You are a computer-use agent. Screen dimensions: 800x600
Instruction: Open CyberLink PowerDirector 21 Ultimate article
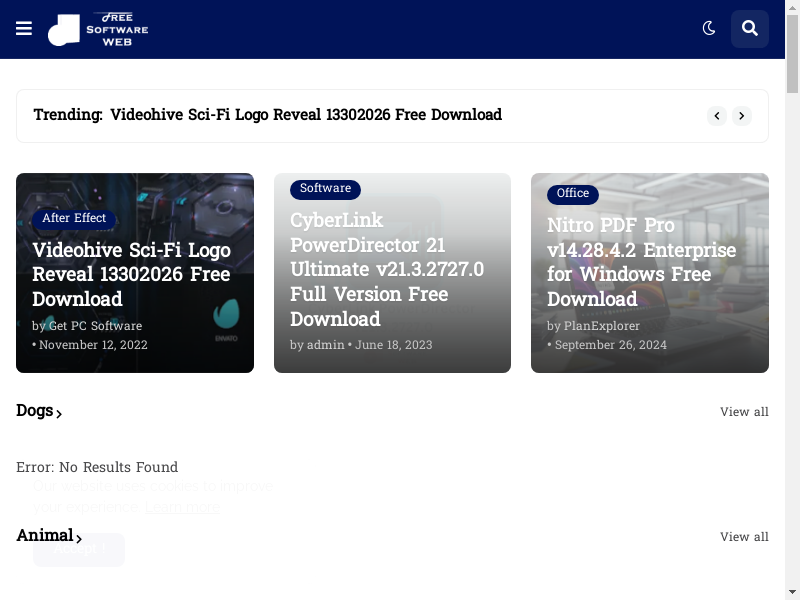coord(387,269)
